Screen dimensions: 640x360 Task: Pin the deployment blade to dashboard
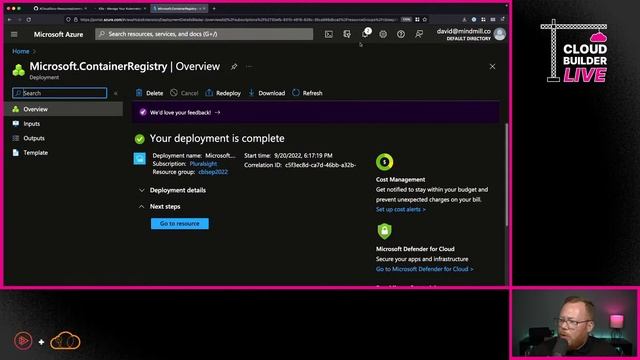coord(234,67)
